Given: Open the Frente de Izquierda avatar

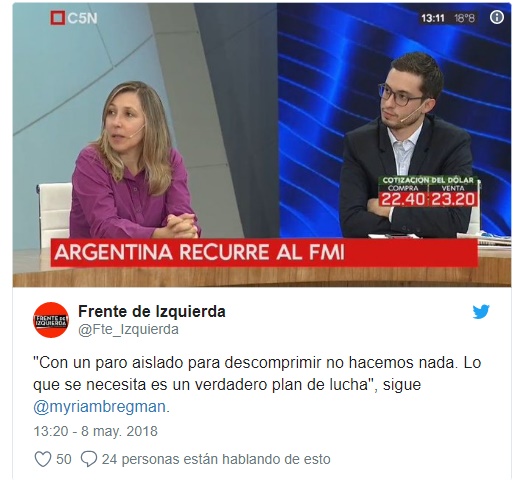Looking at the screenshot, I should click(51, 320).
